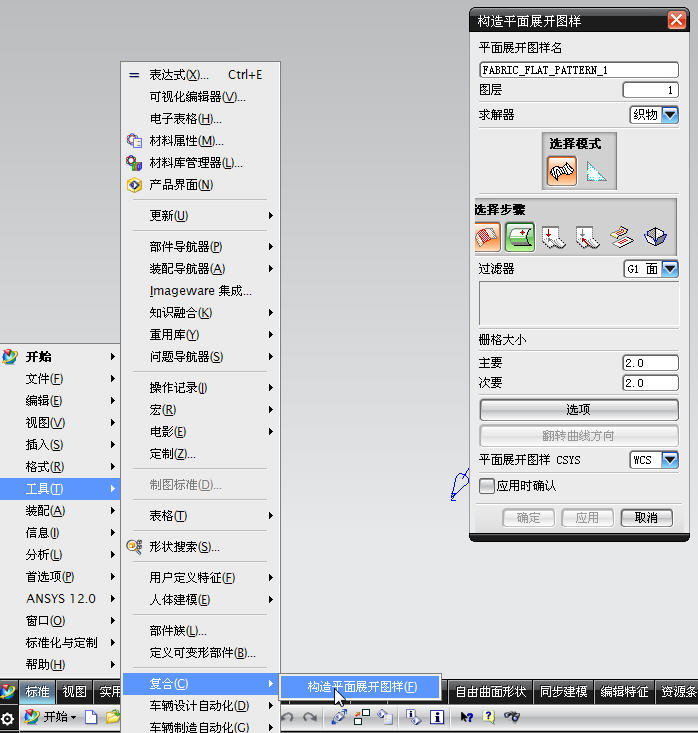Expand the 知识融合(K) submenu
The image size is (698, 733).
point(200,312)
